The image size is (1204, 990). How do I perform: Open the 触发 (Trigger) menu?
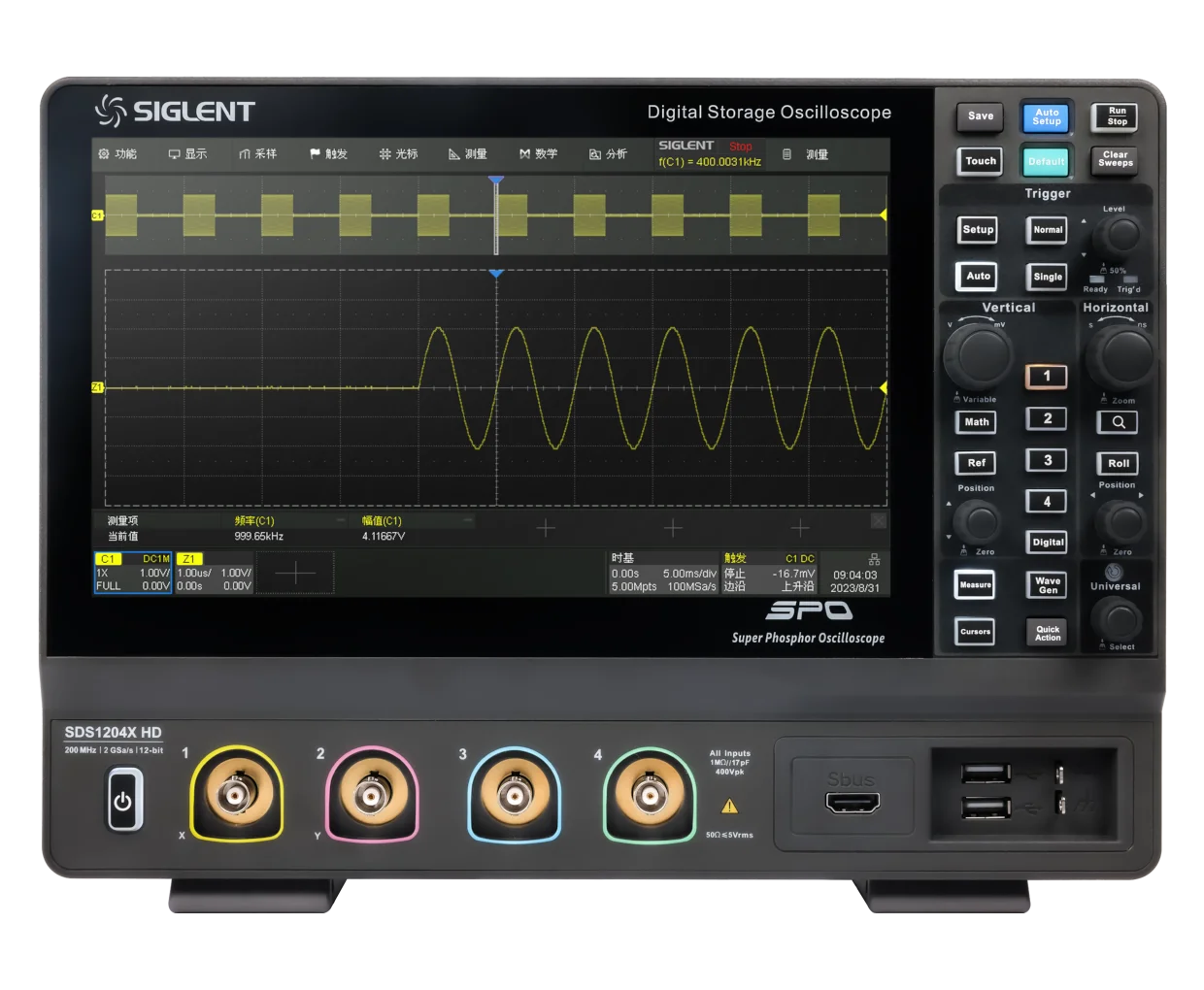click(x=328, y=154)
